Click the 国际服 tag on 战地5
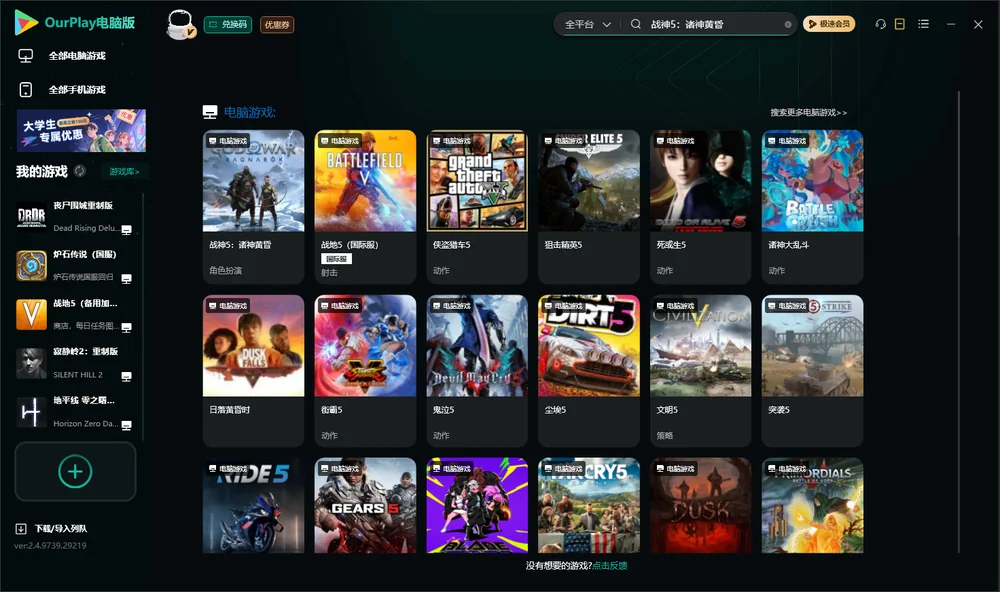 coord(336,259)
